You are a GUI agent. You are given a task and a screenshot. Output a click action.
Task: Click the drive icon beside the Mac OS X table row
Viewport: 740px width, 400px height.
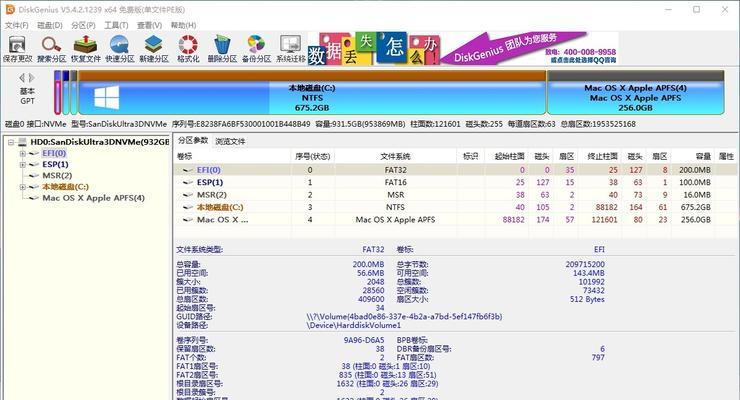tap(188, 219)
